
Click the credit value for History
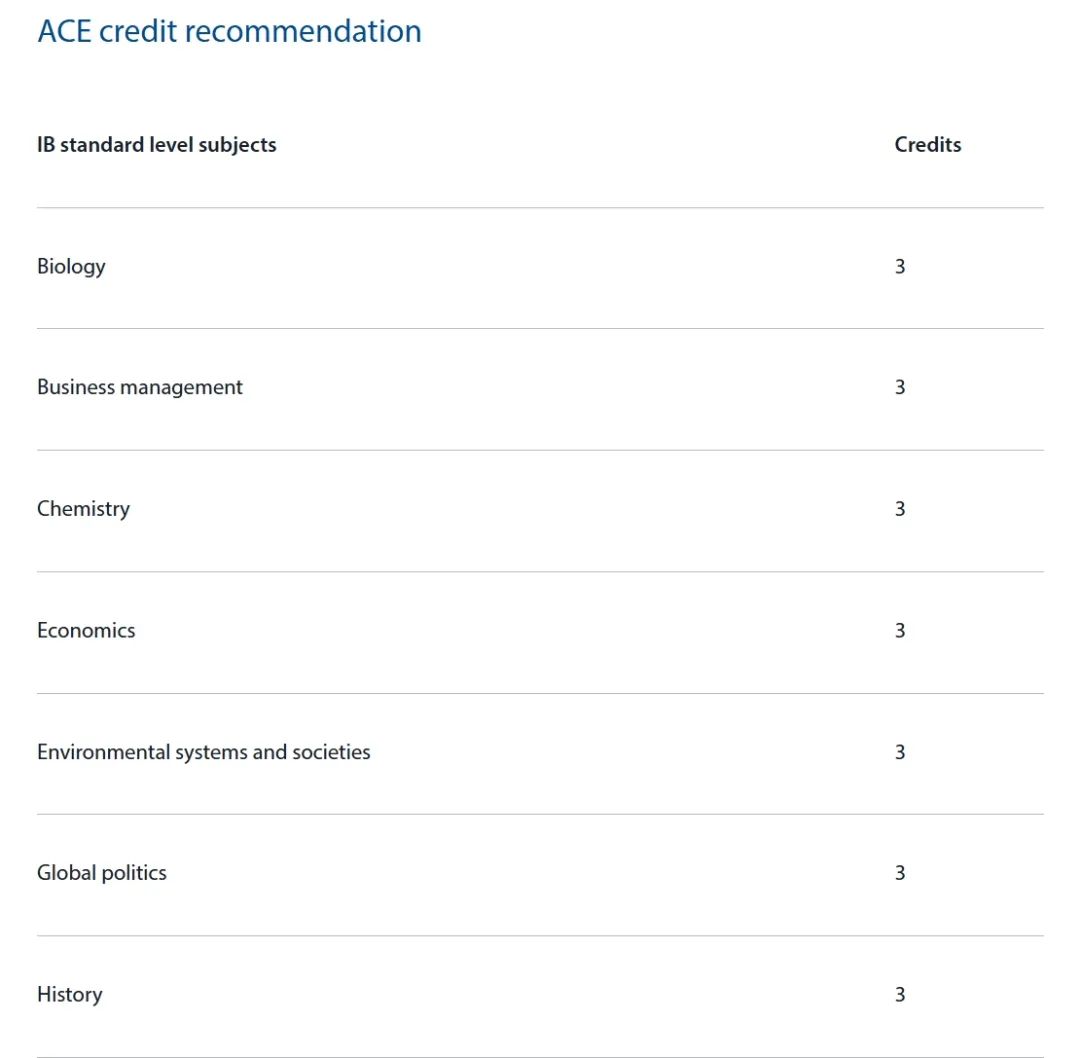pyautogui.click(x=900, y=994)
